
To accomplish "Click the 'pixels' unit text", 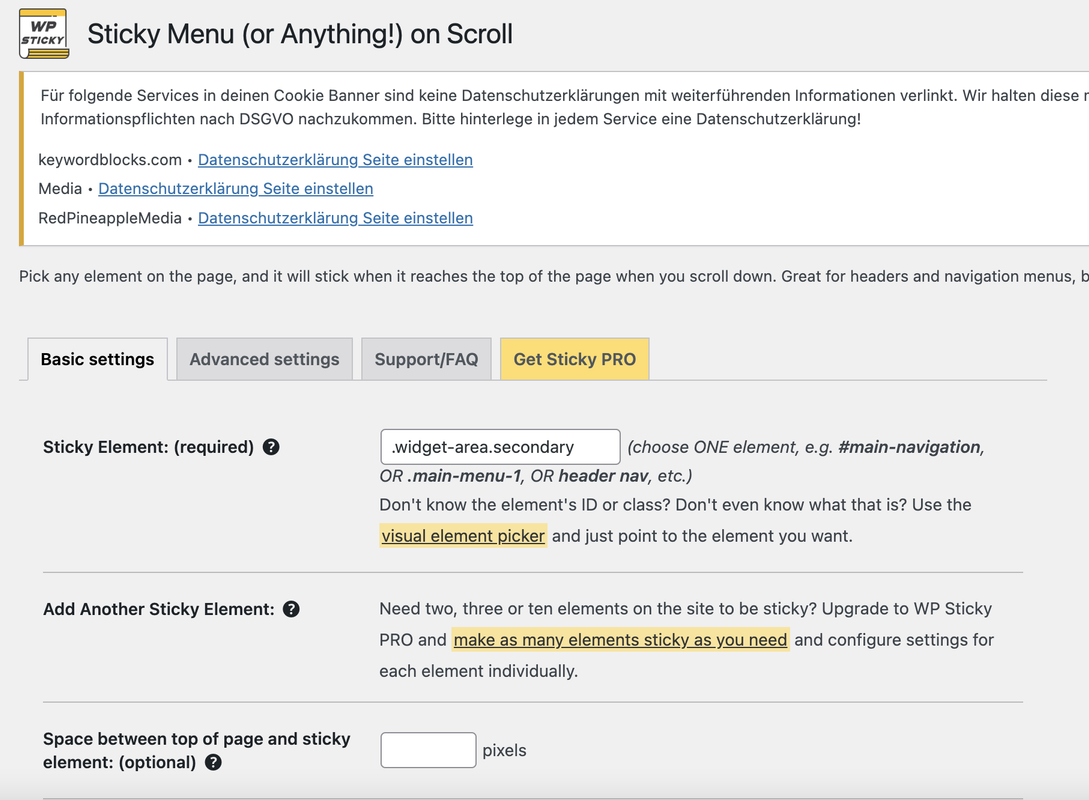I will [x=504, y=751].
